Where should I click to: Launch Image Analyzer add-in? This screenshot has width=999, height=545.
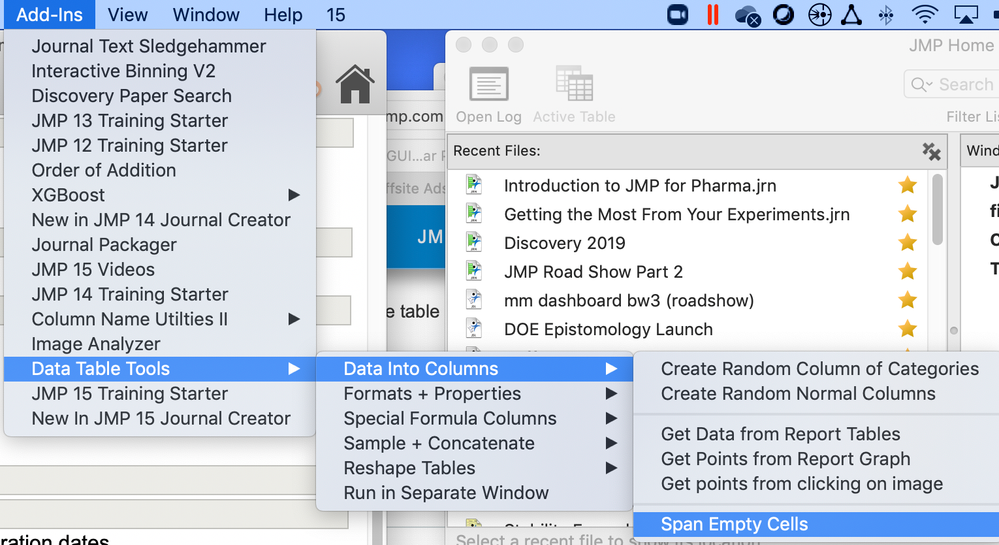tap(160, 345)
